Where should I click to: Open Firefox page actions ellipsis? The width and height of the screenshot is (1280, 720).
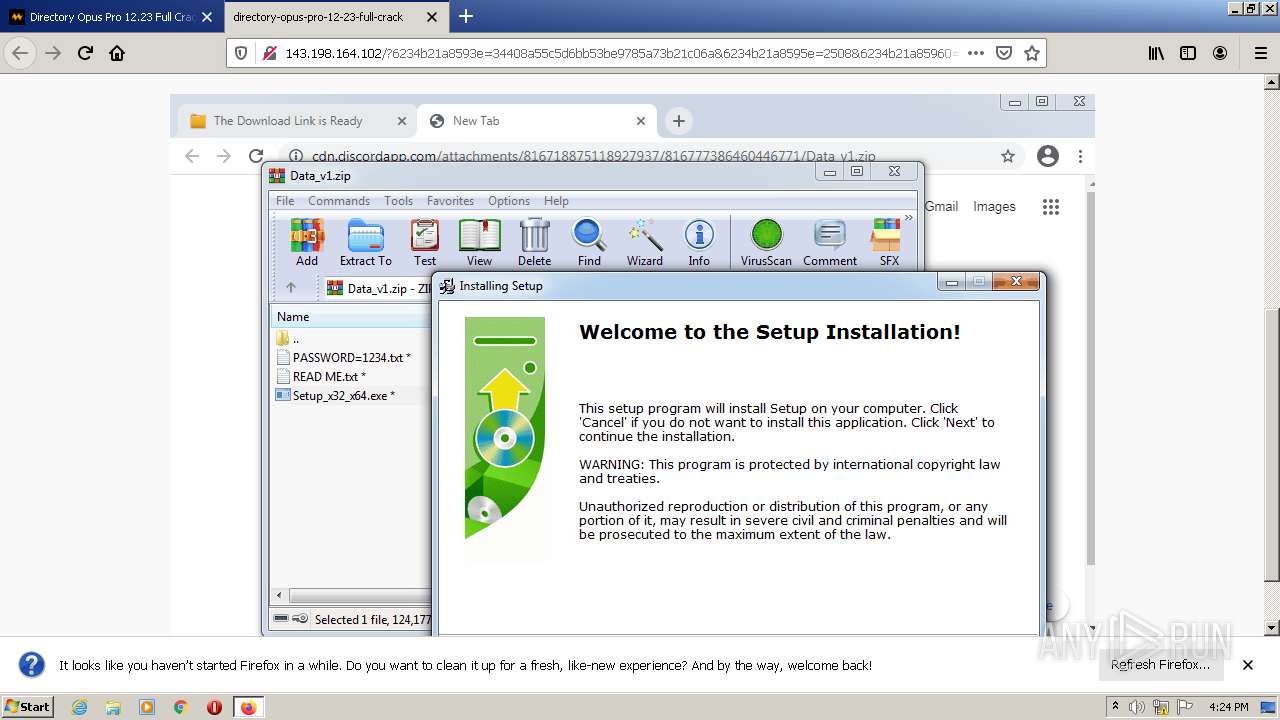pos(976,53)
